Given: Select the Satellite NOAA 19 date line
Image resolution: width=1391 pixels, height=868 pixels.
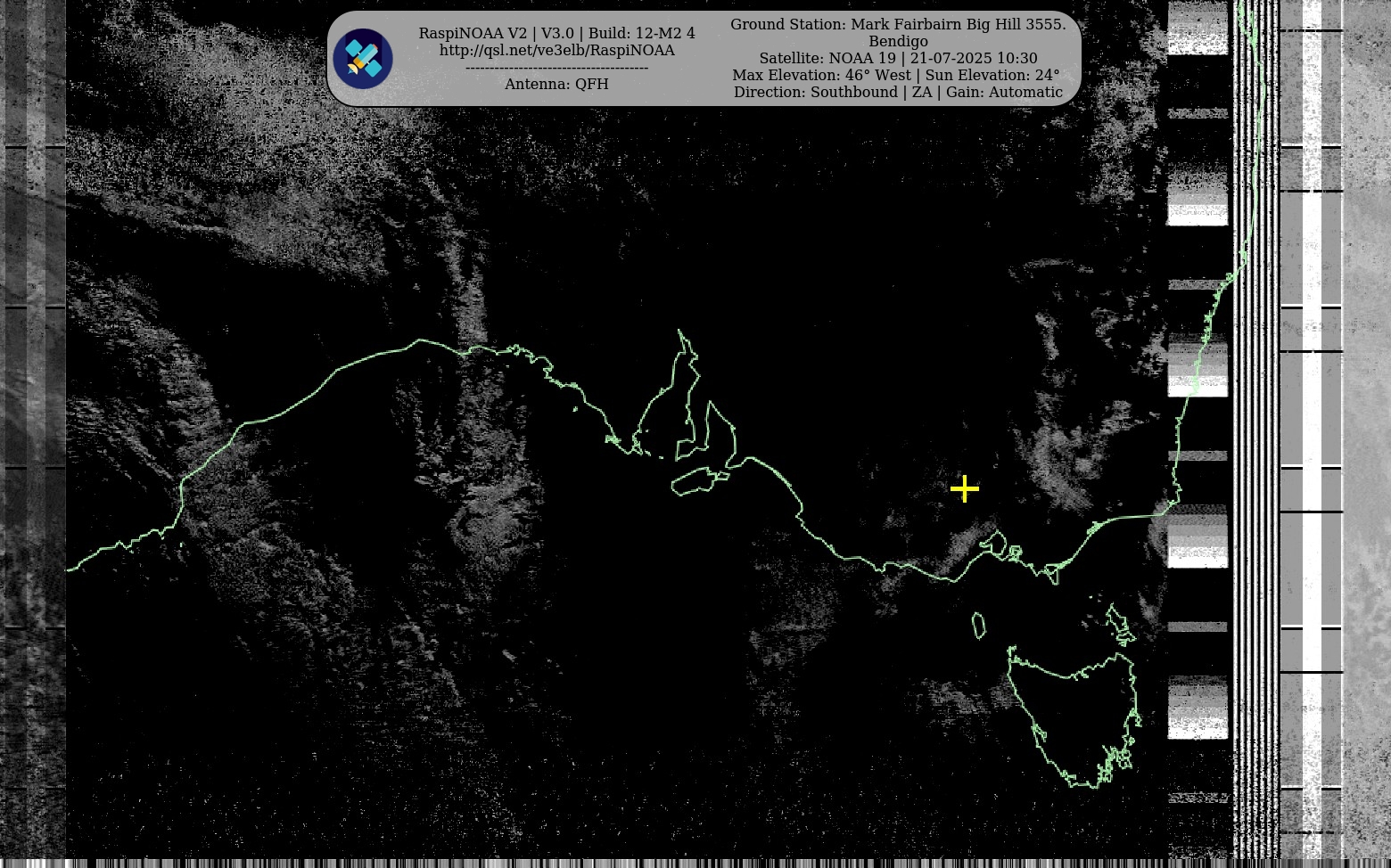Looking at the screenshot, I should [897, 59].
